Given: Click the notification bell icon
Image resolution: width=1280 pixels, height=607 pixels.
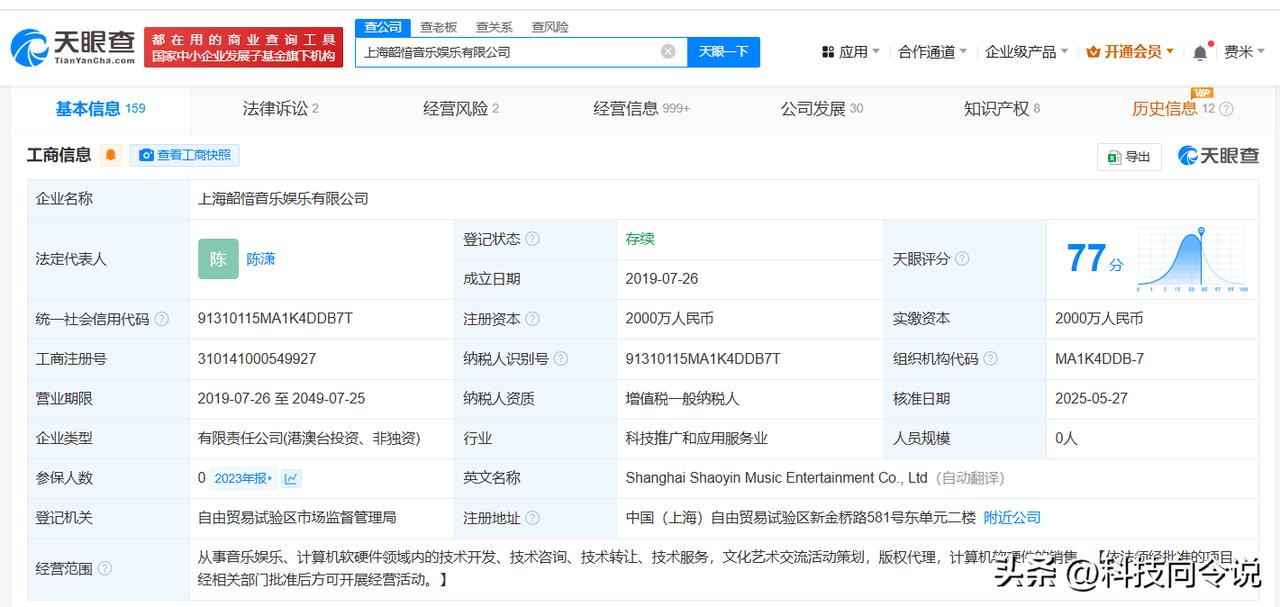Looking at the screenshot, I should tap(1200, 52).
